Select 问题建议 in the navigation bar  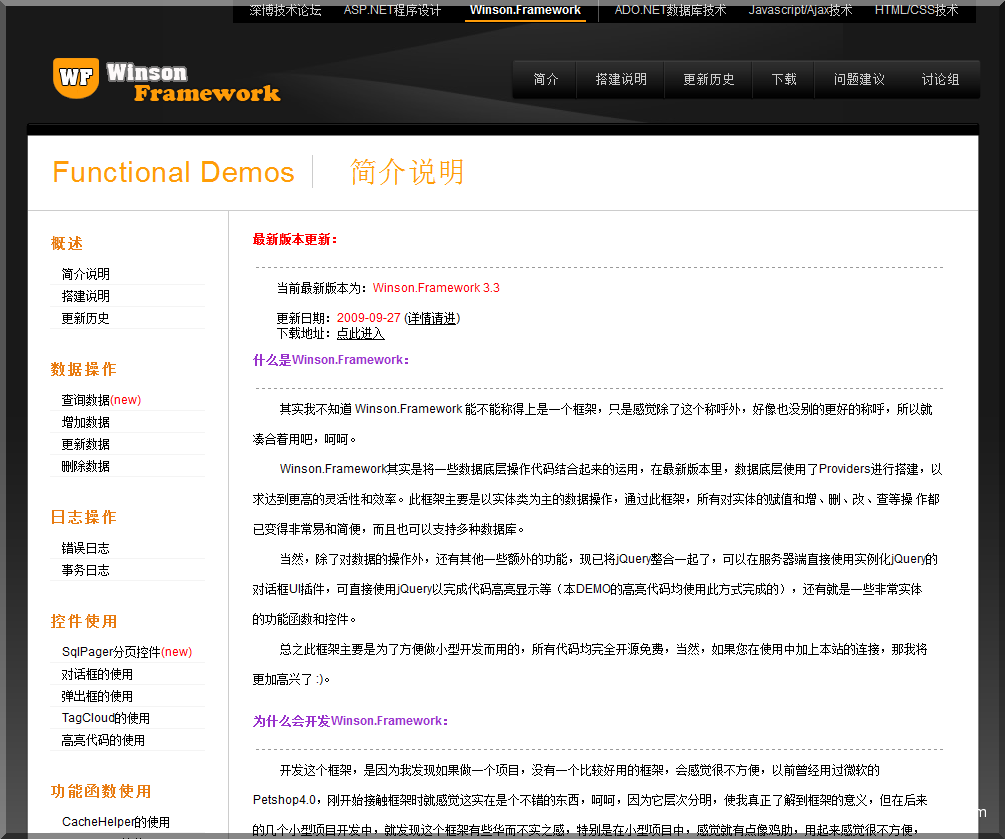coord(859,80)
